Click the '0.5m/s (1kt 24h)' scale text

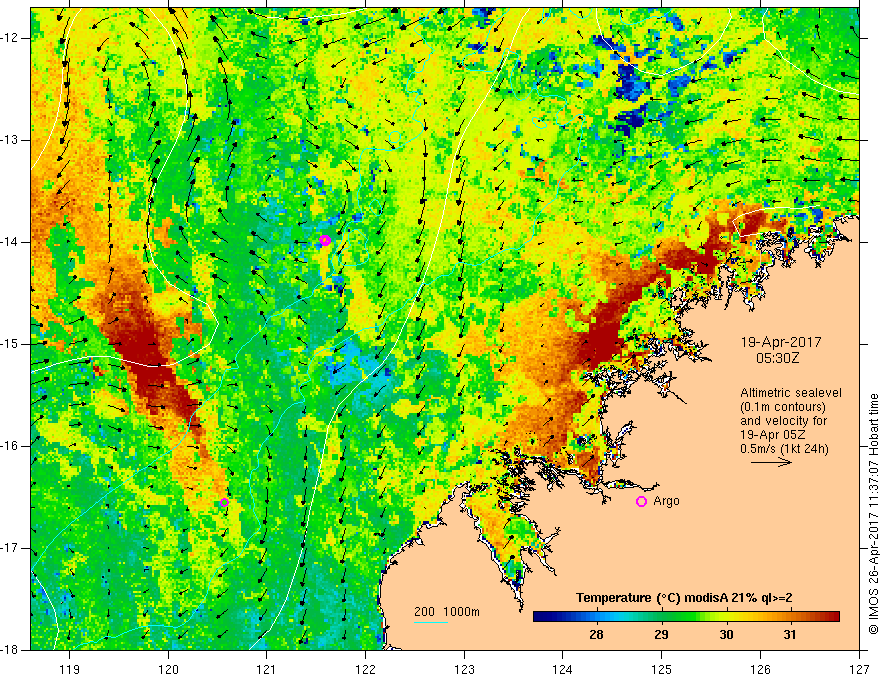tap(784, 449)
